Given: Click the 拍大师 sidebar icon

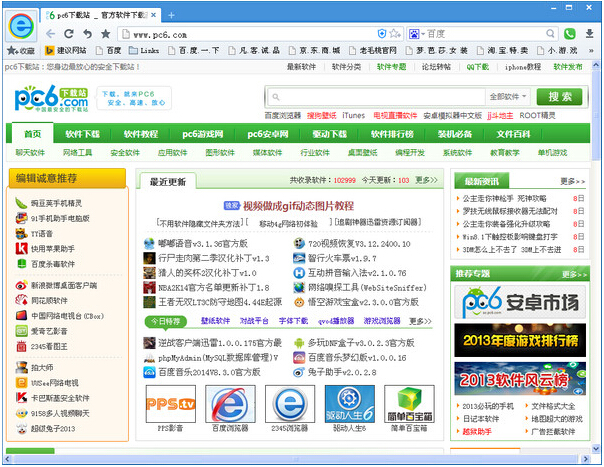Looking at the screenshot, I should (21, 368).
